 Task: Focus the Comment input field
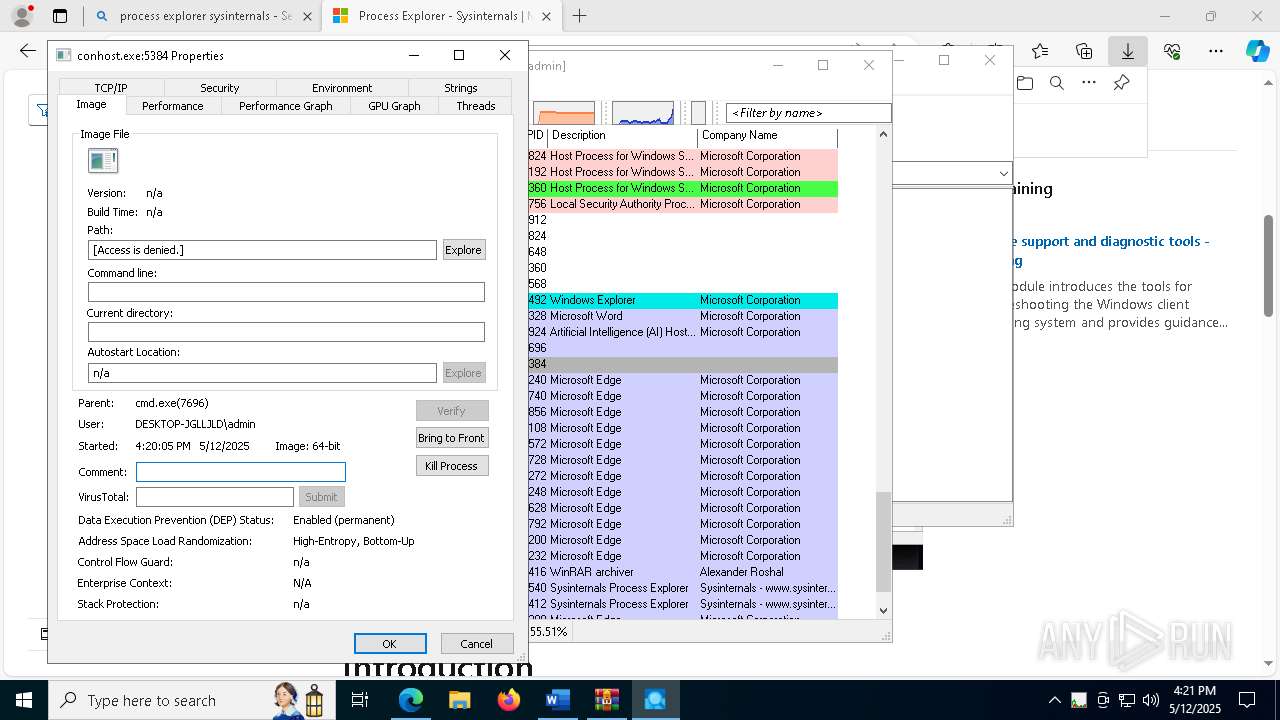pyautogui.click(x=241, y=472)
